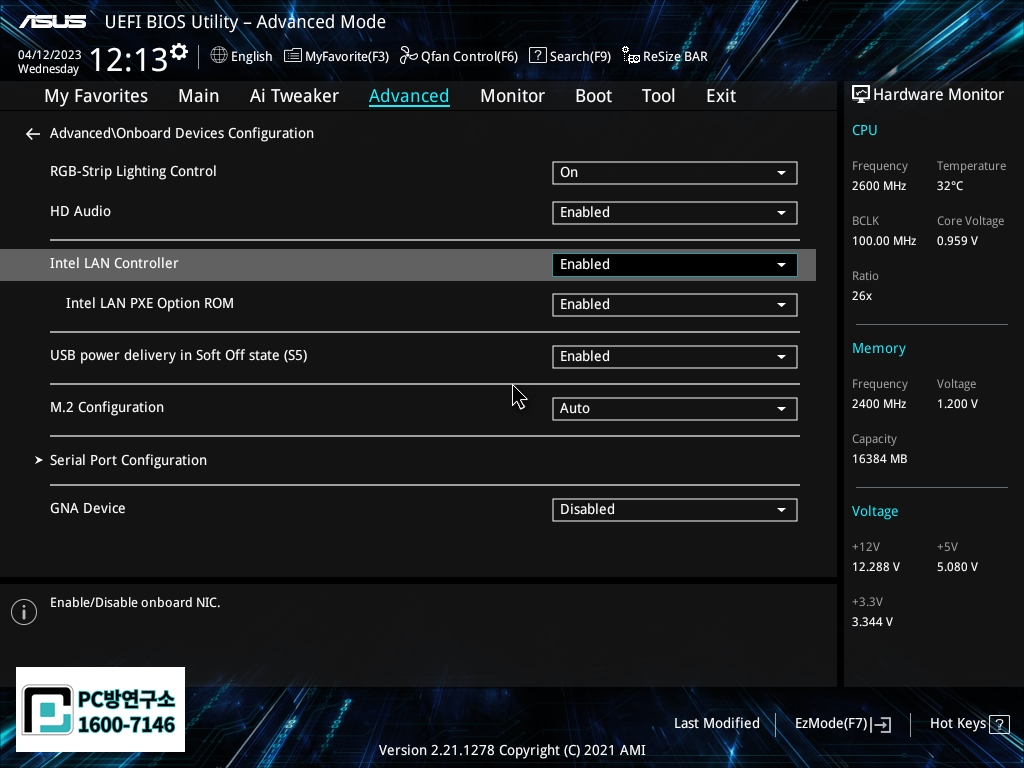Image resolution: width=1024 pixels, height=768 pixels.
Task: Click the 3.344 V reading
Action: 872,622
